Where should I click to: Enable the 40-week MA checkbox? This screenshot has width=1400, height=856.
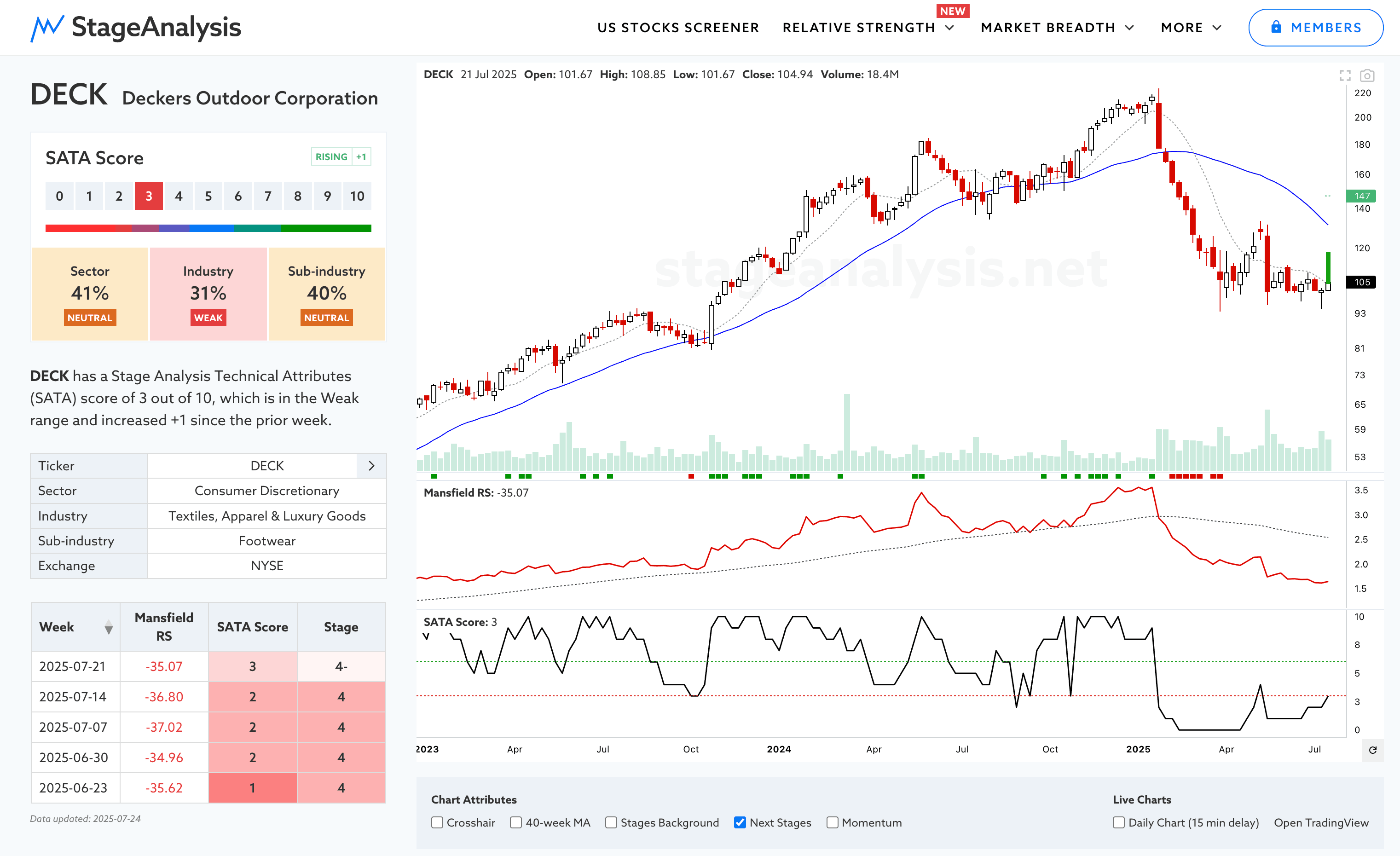pyautogui.click(x=516, y=822)
